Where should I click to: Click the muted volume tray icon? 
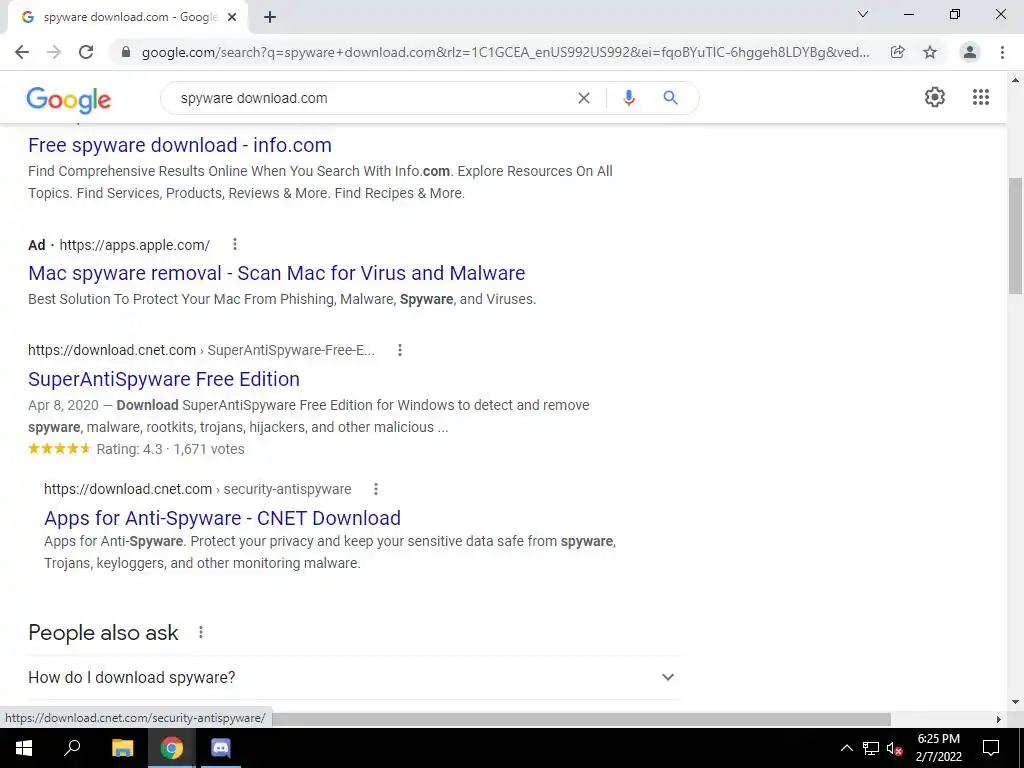[x=895, y=748]
